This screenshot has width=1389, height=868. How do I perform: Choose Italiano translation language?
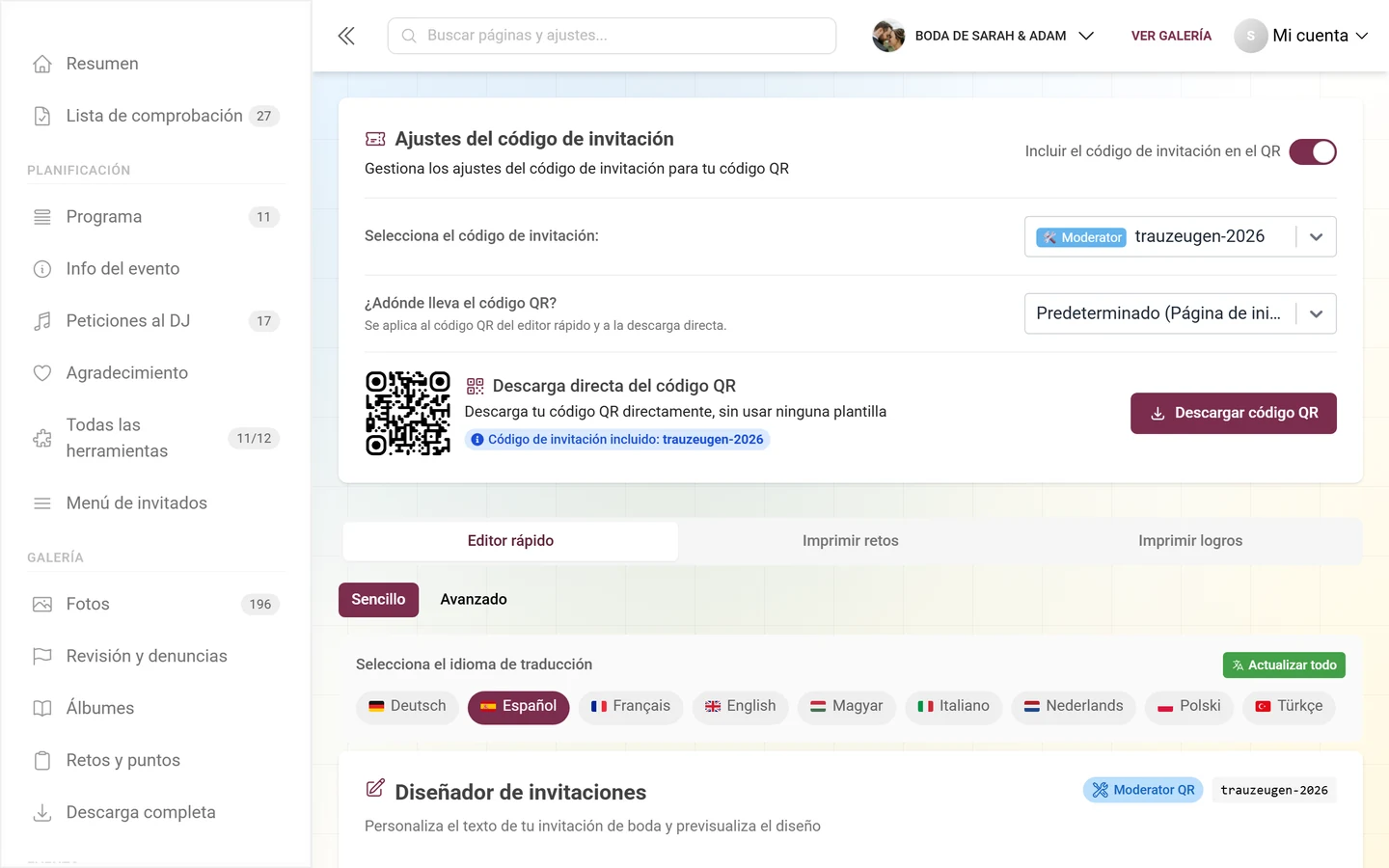(x=954, y=707)
